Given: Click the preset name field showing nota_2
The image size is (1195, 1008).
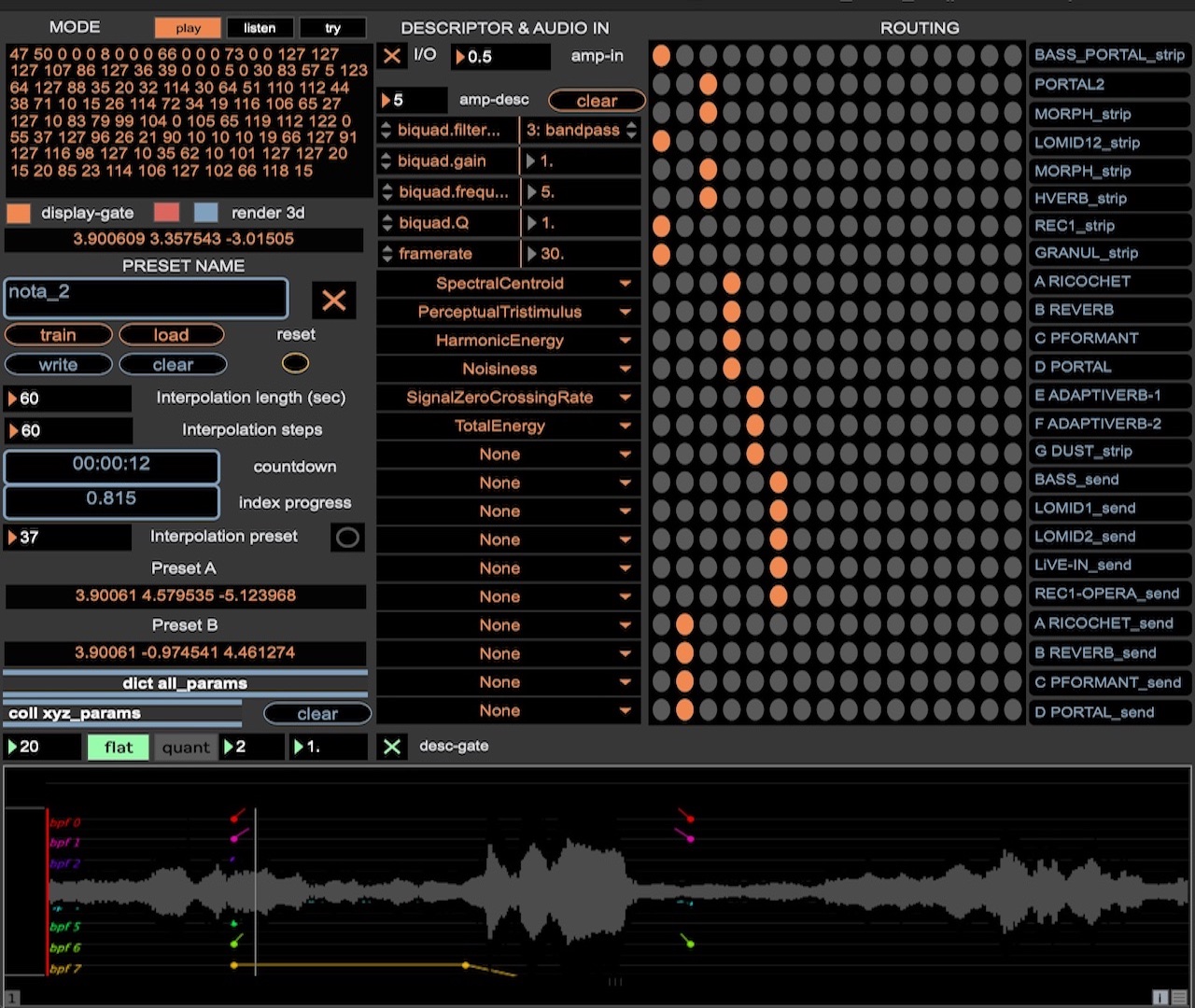Looking at the screenshot, I should [x=145, y=299].
